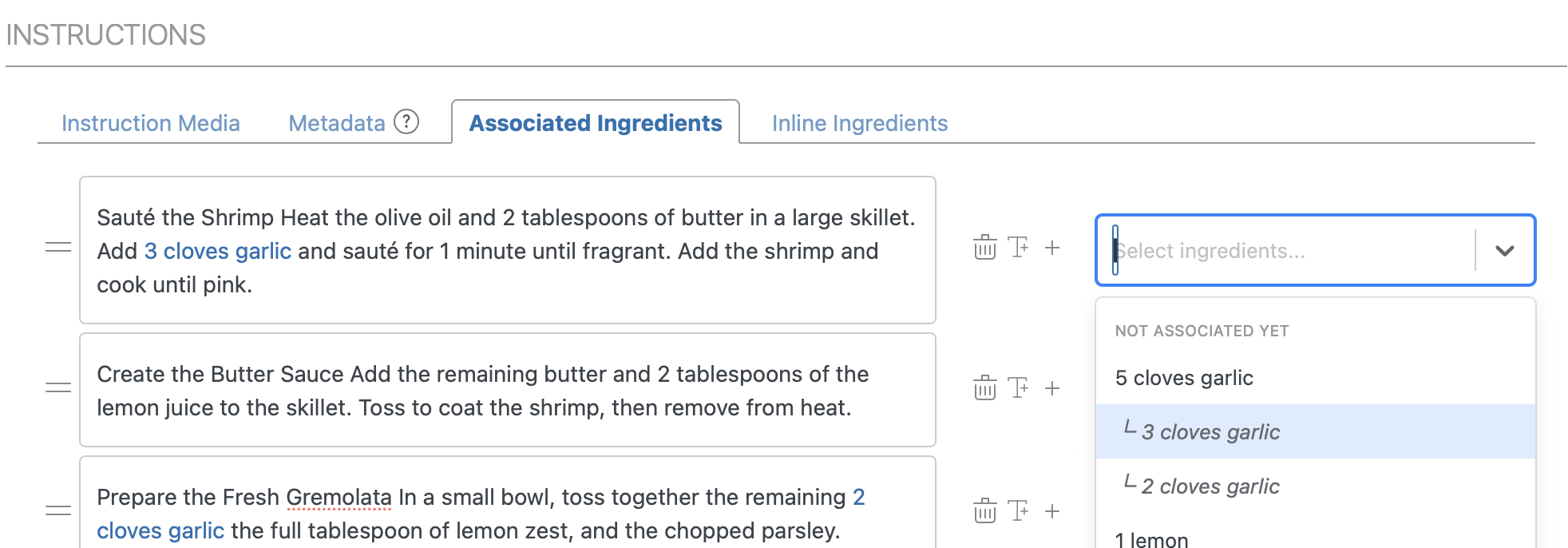Image resolution: width=1568 pixels, height=548 pixels.
Task: Click the text format icon for Gremolata step
Action: 1018,510
